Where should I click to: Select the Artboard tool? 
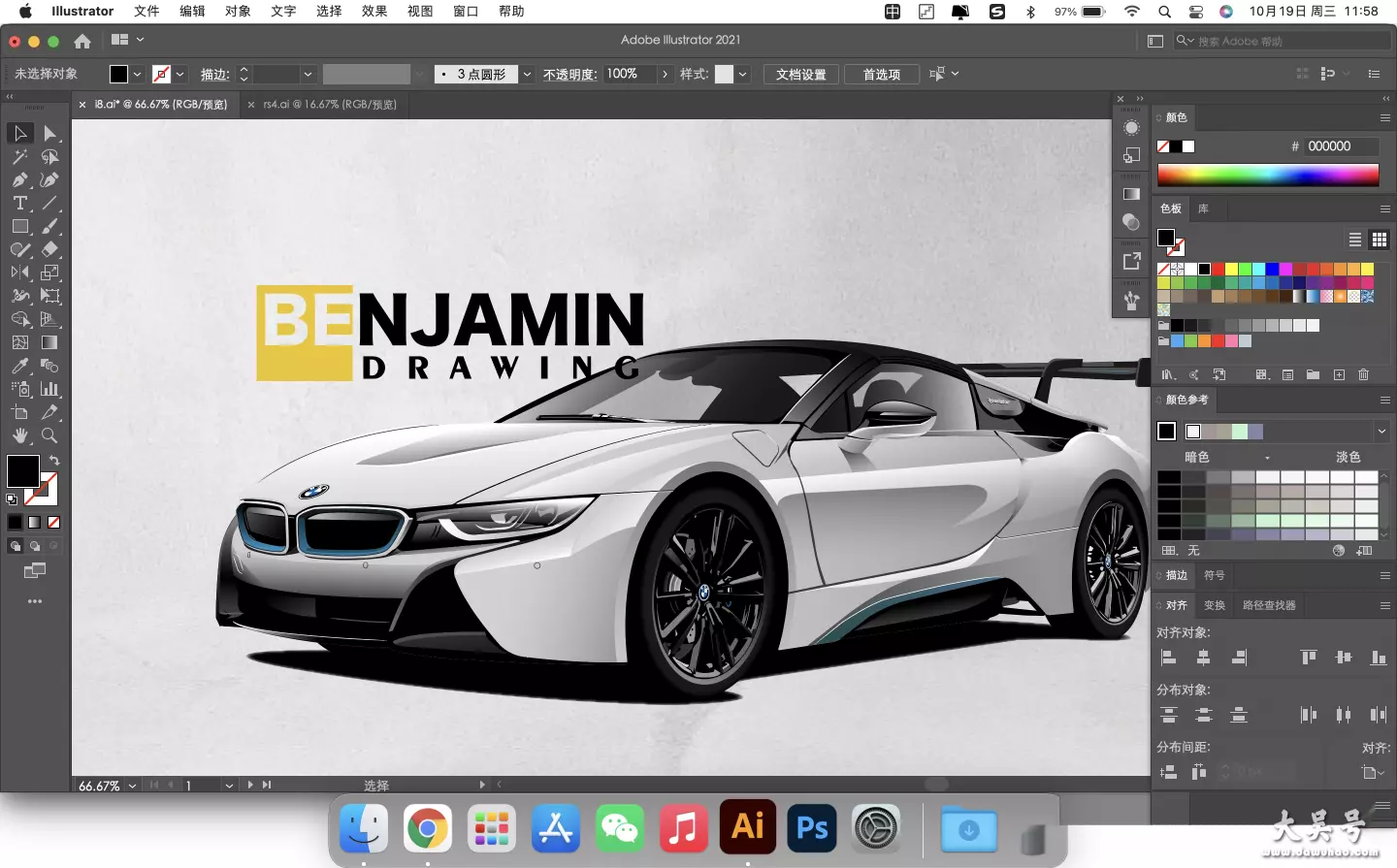[x=20, y=412]
